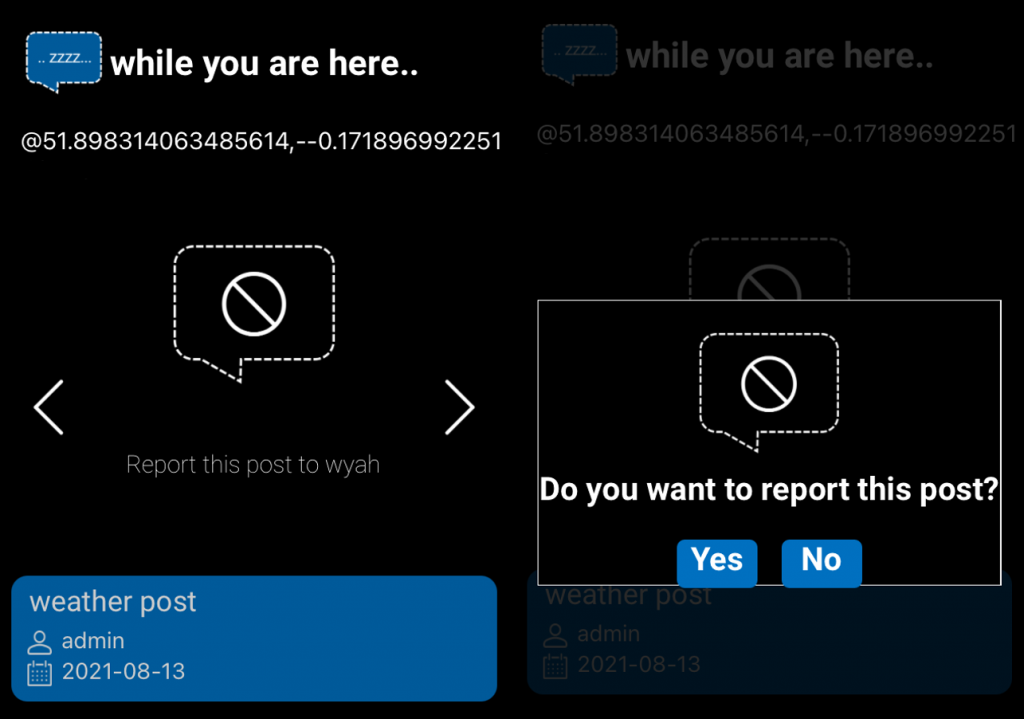Go to previous post with left chevron
Viewport: 1024px width, 719px height.
(x=49, y=407)
